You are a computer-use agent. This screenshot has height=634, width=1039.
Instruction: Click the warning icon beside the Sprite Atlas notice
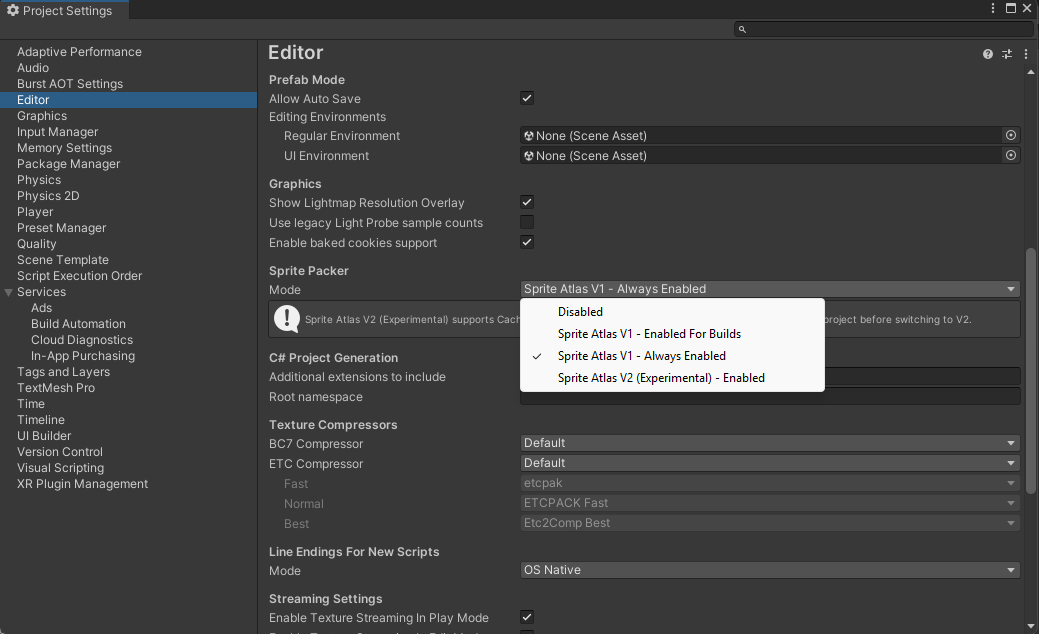coord(286,319)
